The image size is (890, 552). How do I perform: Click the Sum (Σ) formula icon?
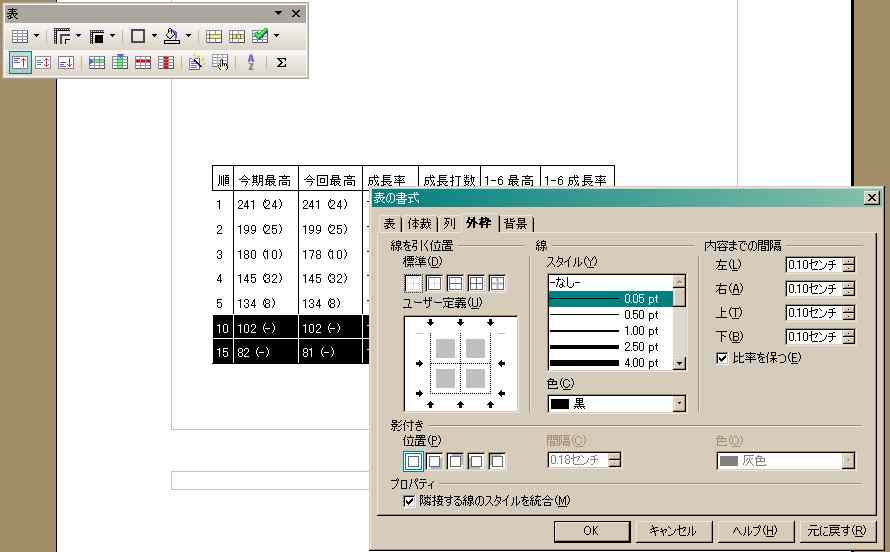tap(281, 62)
